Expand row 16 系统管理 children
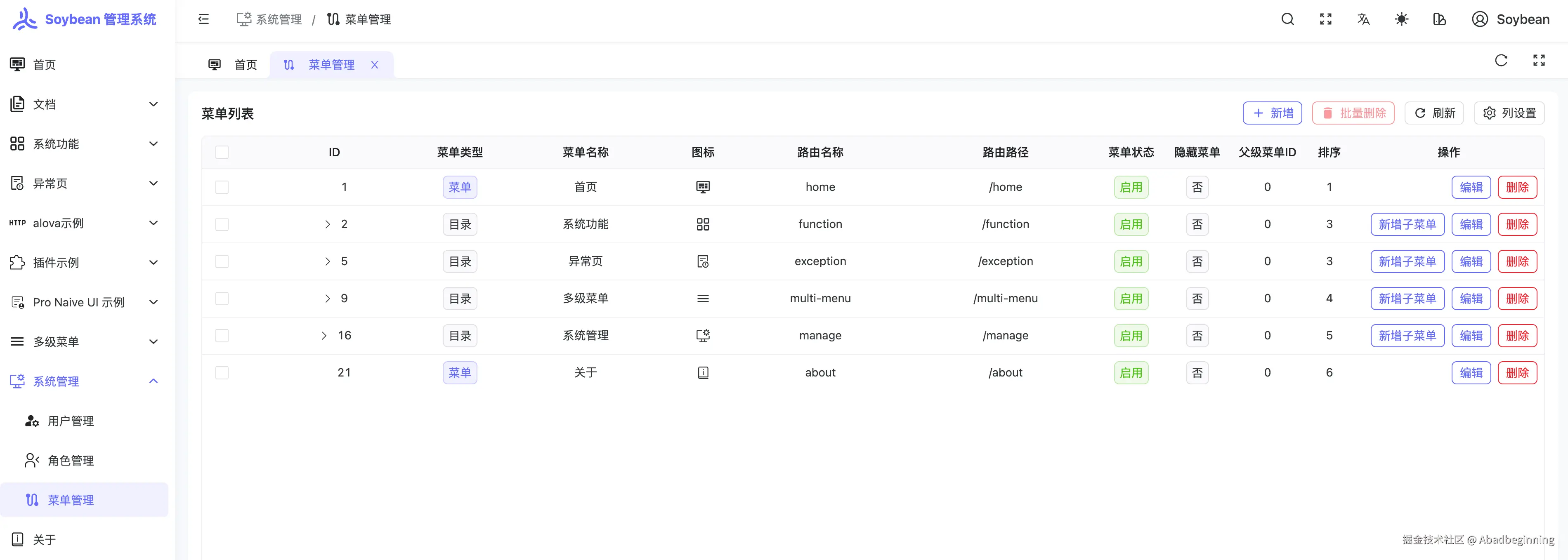The image size is (1568, 560). (x=324, y=336)
